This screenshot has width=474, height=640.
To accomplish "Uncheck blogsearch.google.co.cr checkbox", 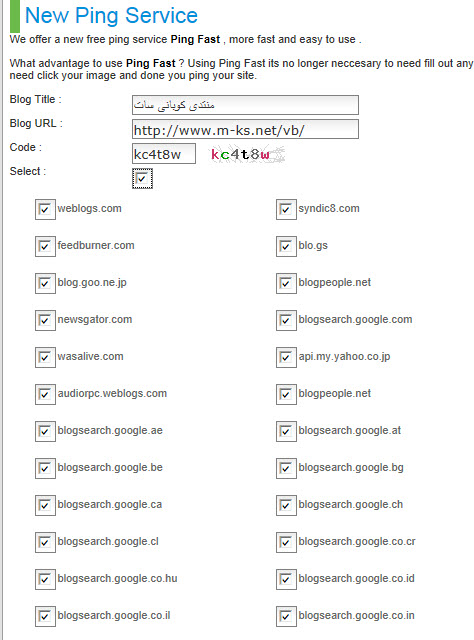I will pos(286,542).
